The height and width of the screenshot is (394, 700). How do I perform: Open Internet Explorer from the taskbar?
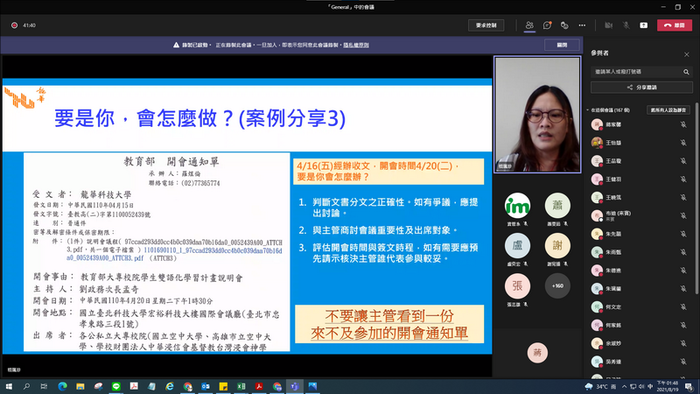point(170,386)
